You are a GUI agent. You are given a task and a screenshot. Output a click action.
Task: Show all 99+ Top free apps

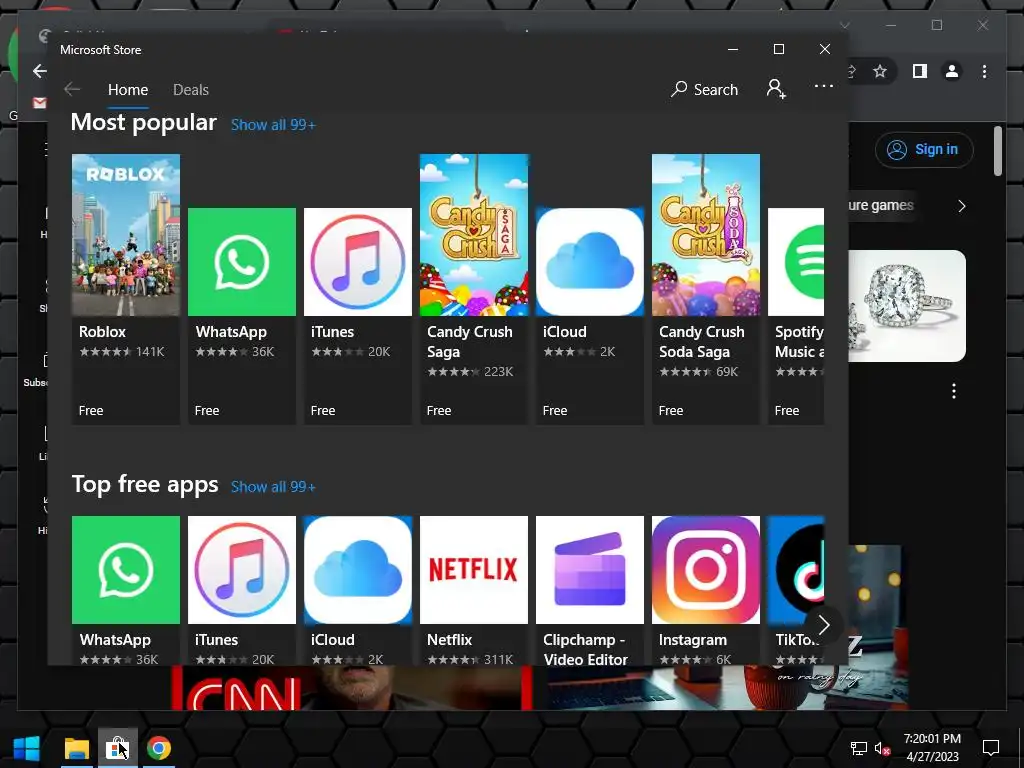pos(273,487)
